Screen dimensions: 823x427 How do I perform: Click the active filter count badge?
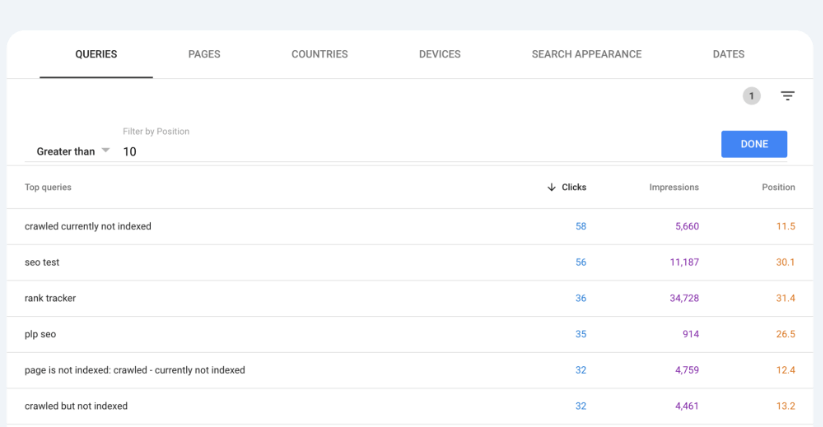click(751, 96)
